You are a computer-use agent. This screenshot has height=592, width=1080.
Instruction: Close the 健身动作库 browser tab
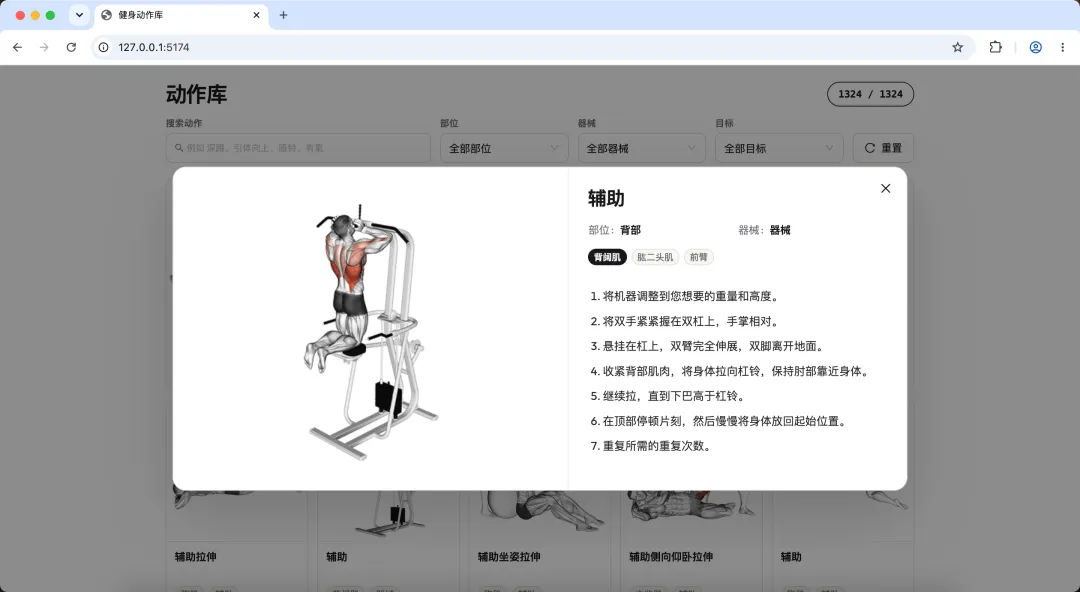coord(256,15)
